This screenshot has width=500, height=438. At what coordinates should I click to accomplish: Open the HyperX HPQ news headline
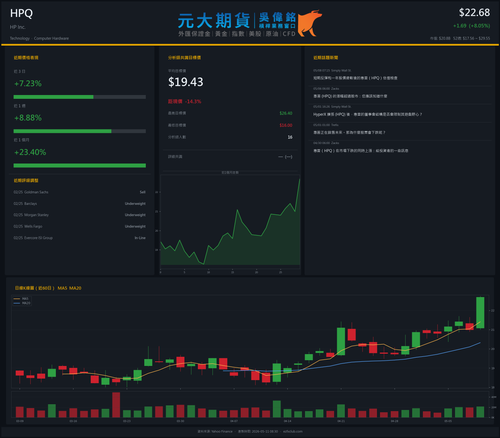click(367, 114)
